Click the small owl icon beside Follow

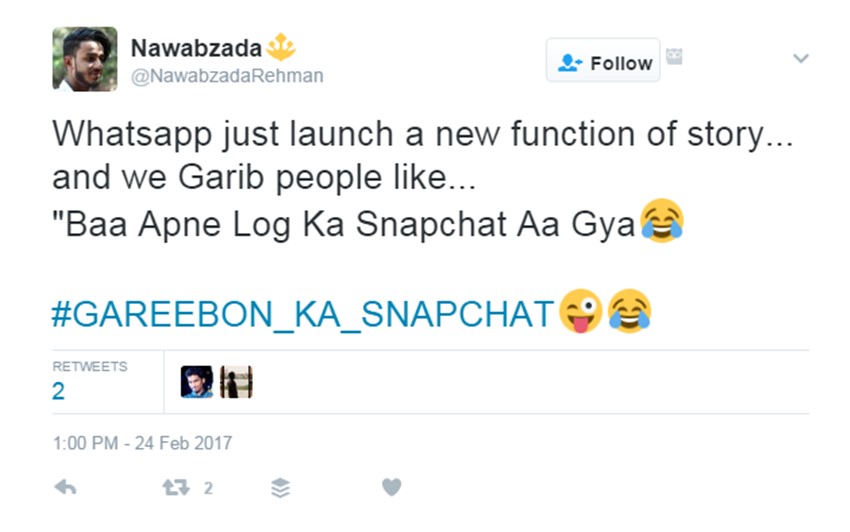tap(675, 57)
